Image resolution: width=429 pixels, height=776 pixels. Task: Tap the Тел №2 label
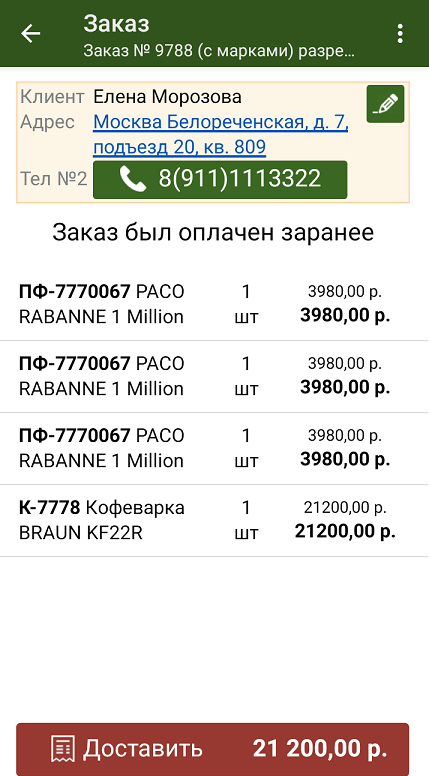[x=54, y=179]
